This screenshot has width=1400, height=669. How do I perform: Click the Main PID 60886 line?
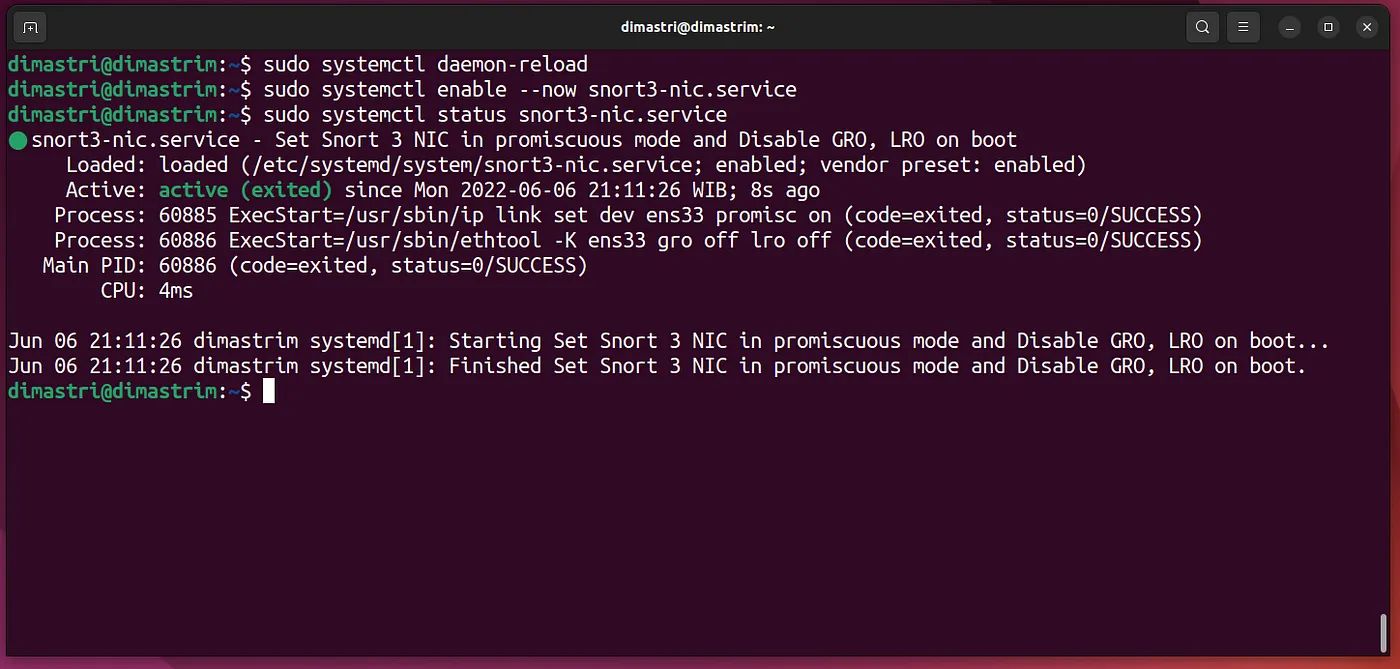[x=314, y=265]
